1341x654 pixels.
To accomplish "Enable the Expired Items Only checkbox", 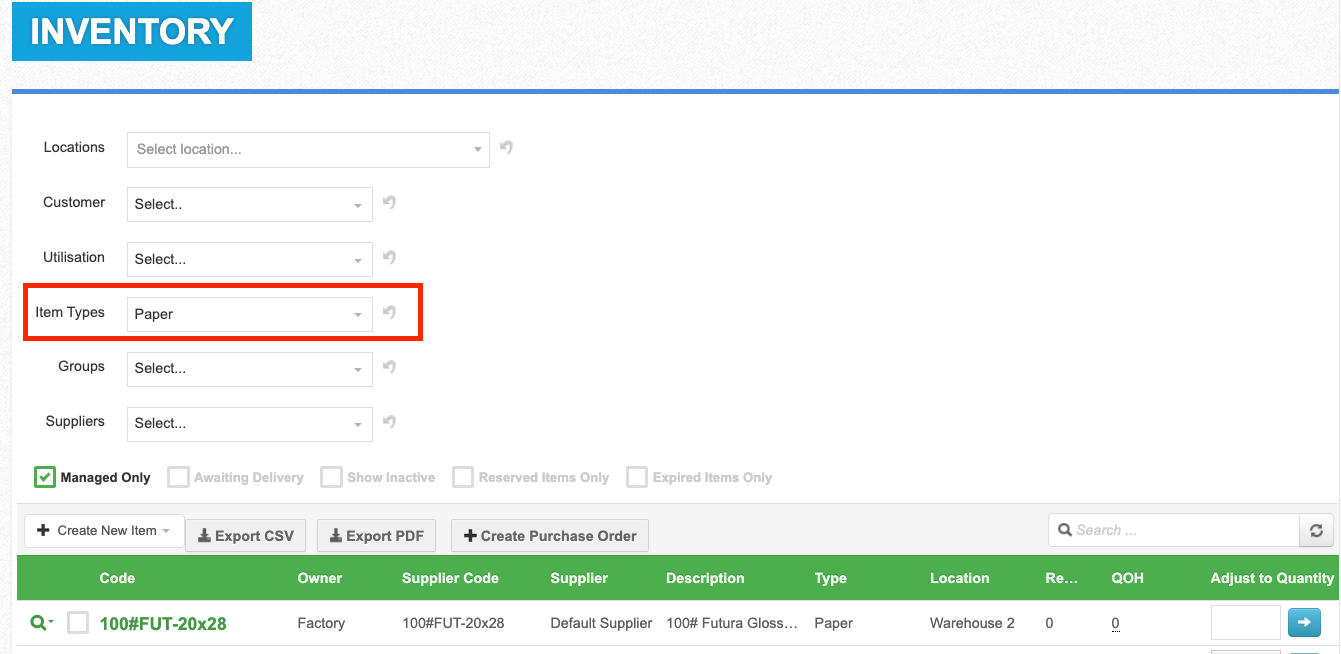I will pos(636,477).
